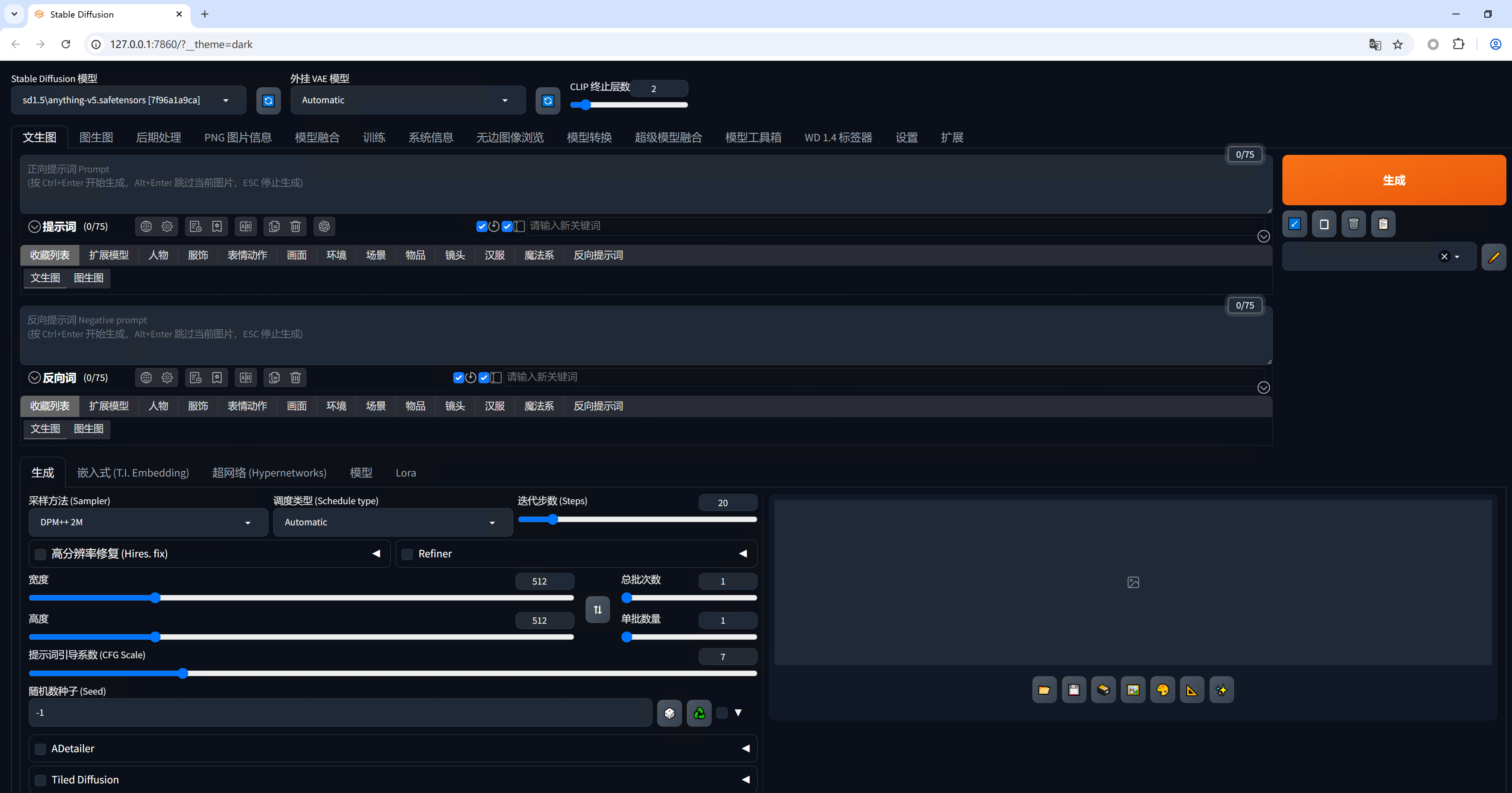Switch to the 图生图 tab
Screen dimensions: 1512x793
point(96,137)
